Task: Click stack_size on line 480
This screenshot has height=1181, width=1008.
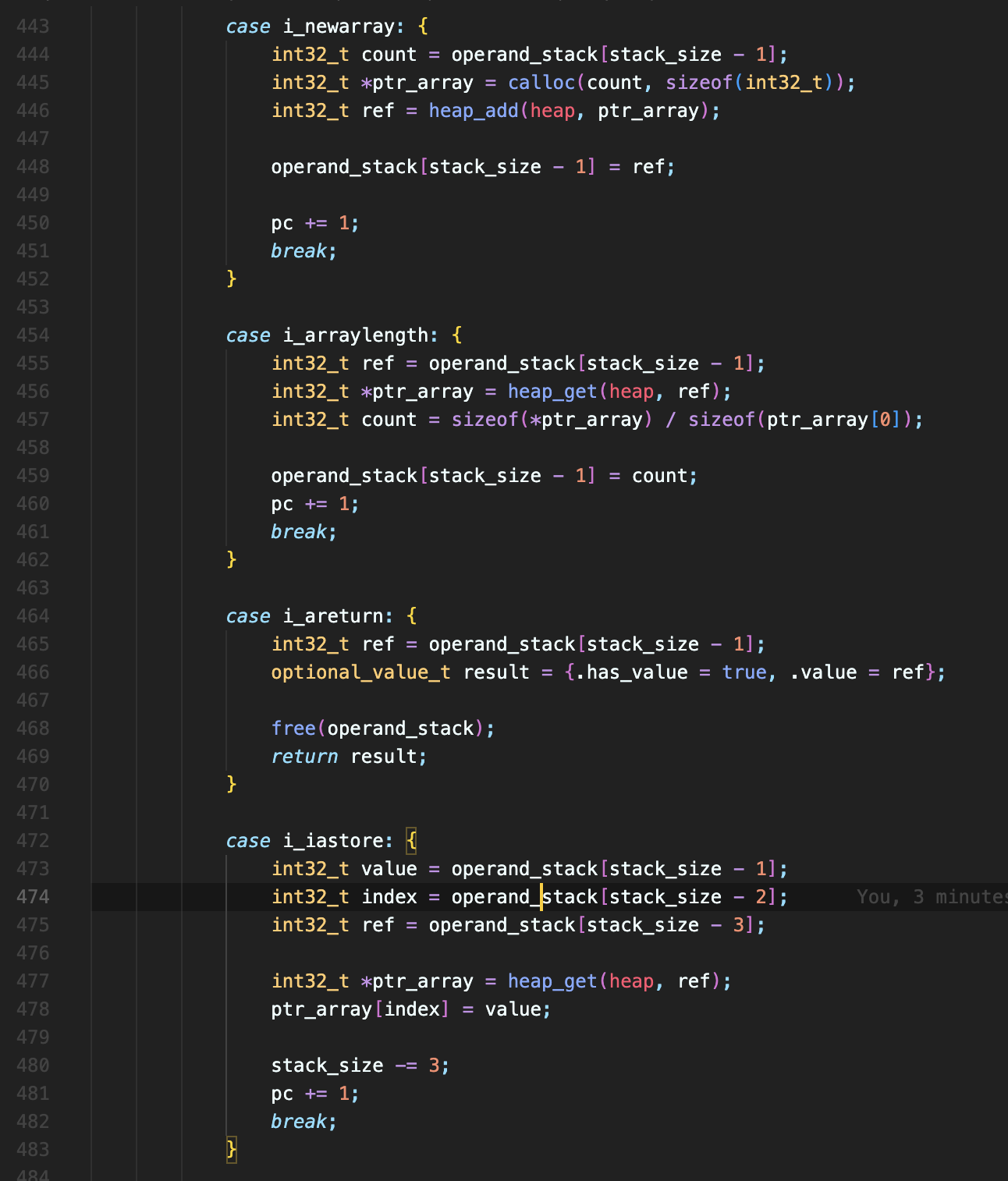Action: (x=327, y=1066)
